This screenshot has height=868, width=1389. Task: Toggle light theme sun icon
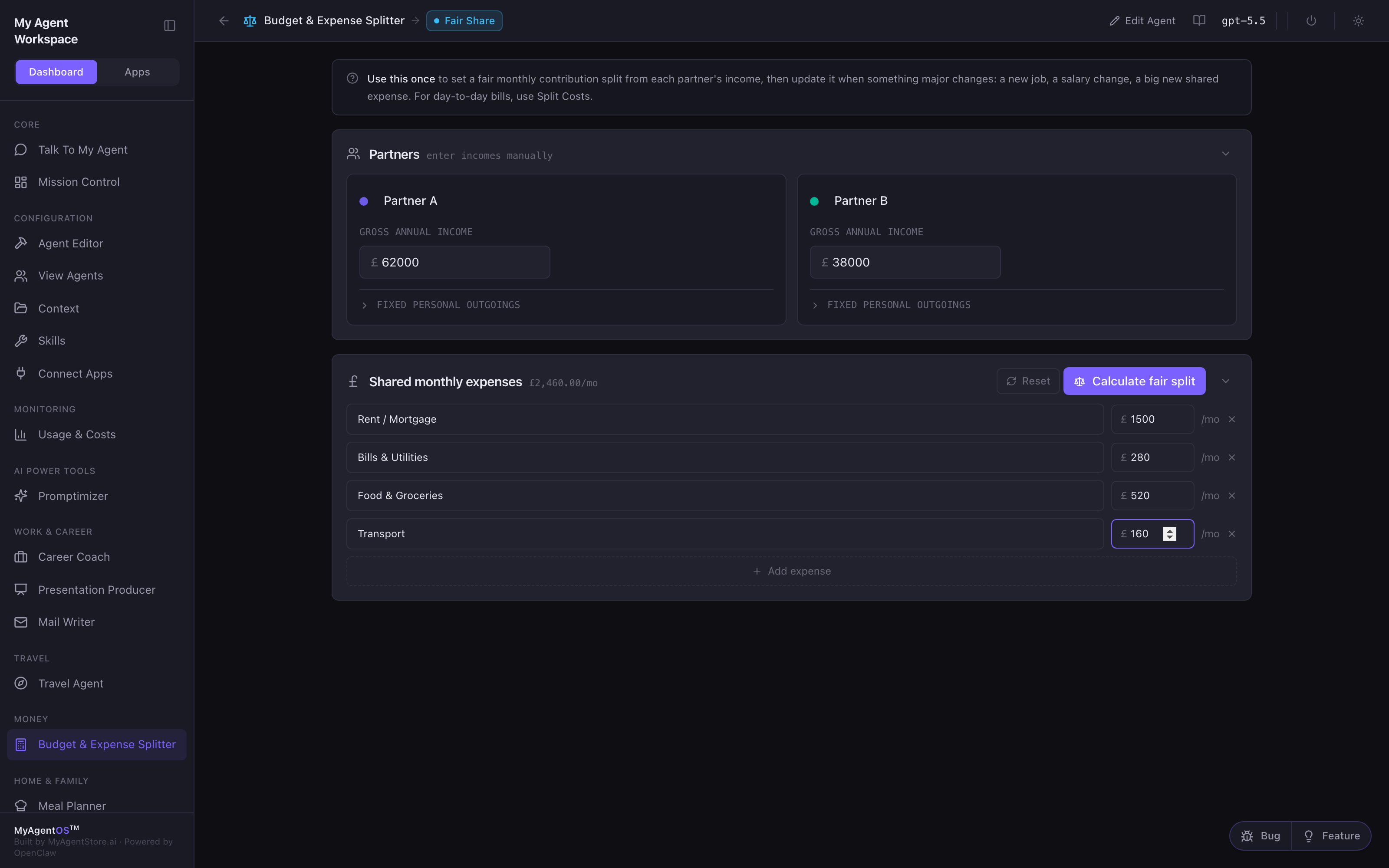click(1358, 21)
